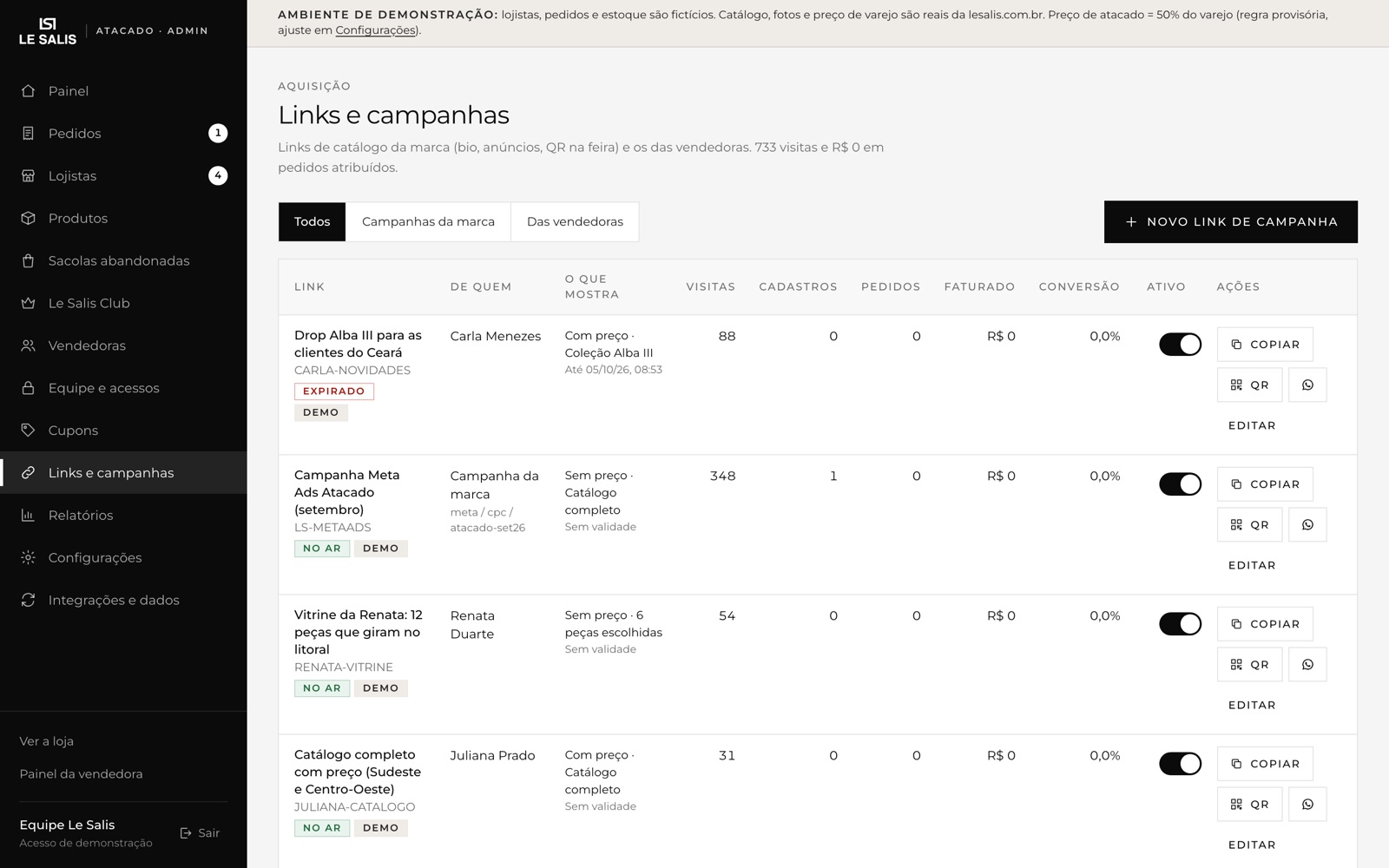Copy the Vitrine da Renata link

(1265, 624)
